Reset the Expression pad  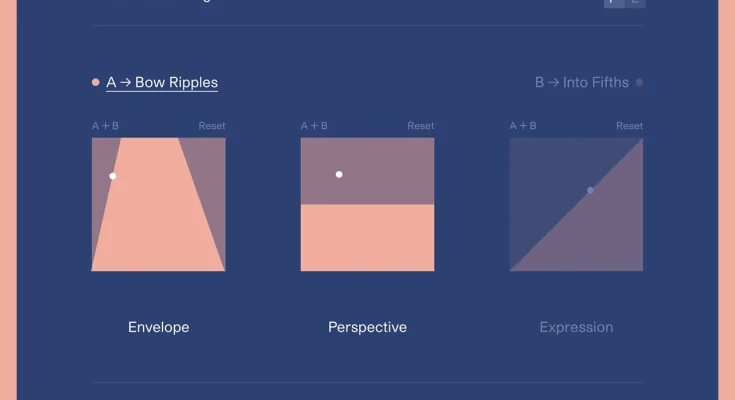coord(630,126)
